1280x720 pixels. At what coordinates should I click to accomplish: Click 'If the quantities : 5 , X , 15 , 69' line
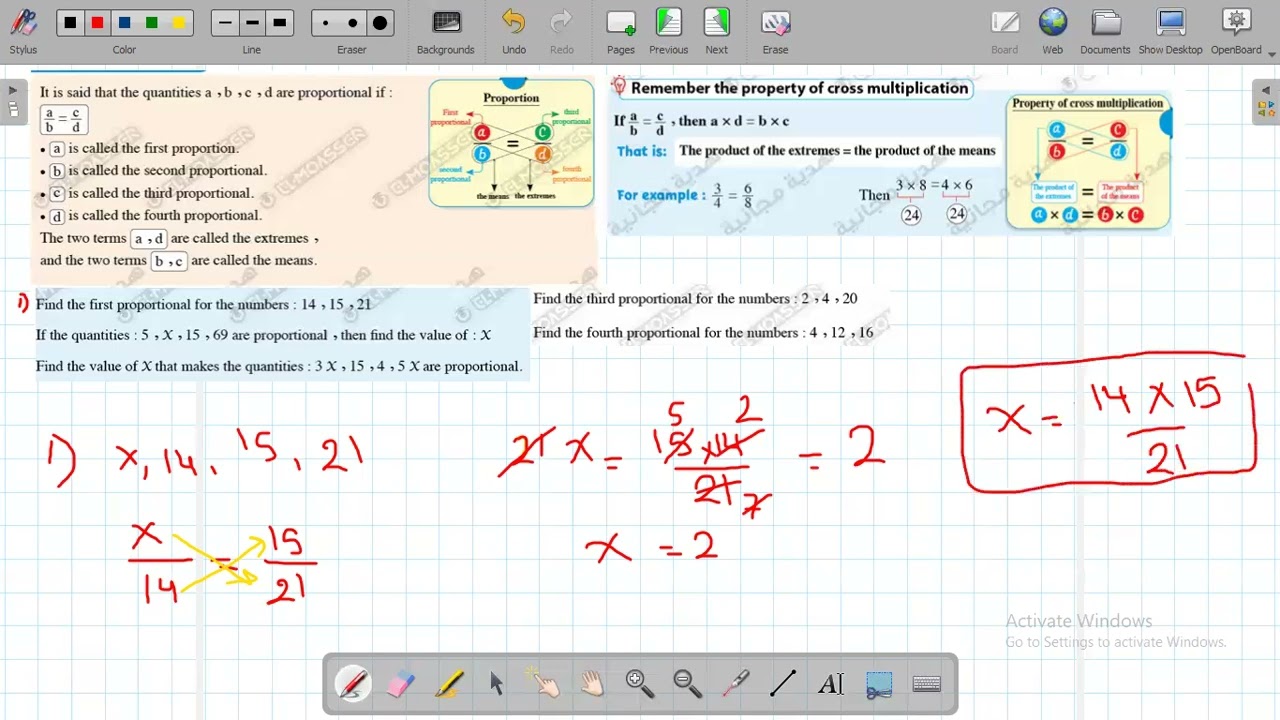(x=263, y=336)
